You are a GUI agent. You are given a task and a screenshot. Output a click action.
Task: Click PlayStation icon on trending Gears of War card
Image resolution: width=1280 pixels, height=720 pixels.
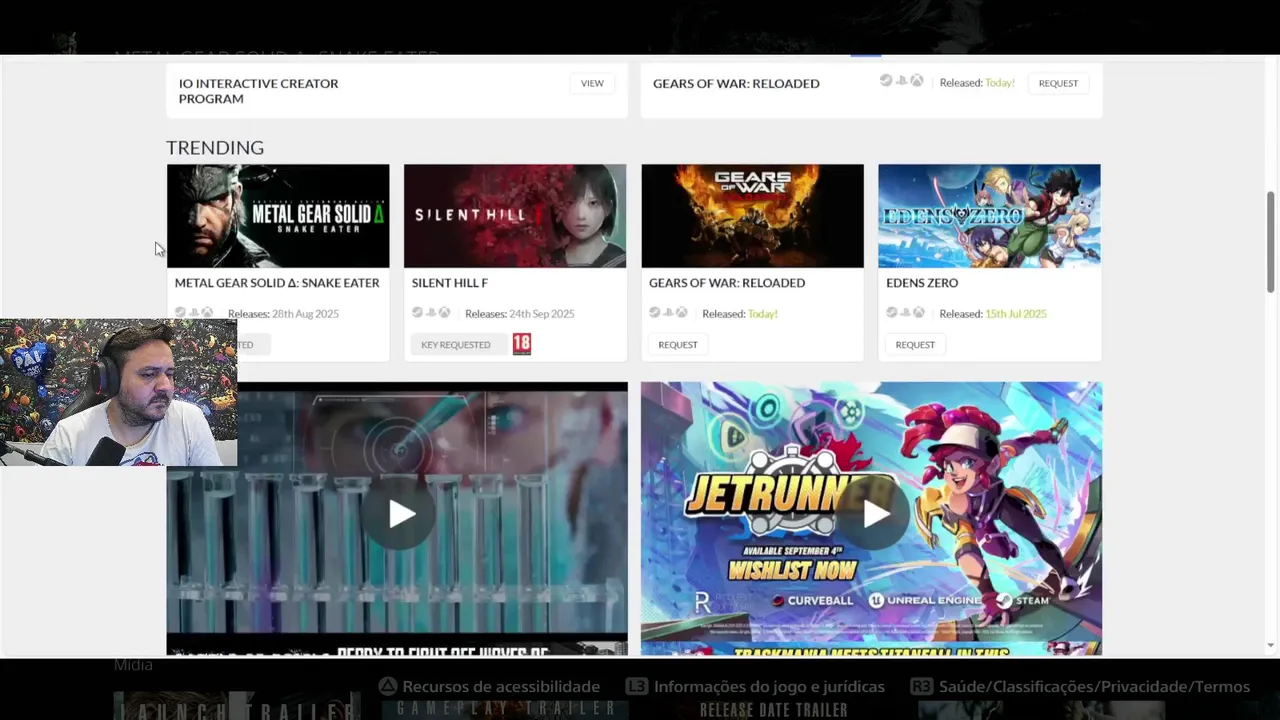pos(668,313)
